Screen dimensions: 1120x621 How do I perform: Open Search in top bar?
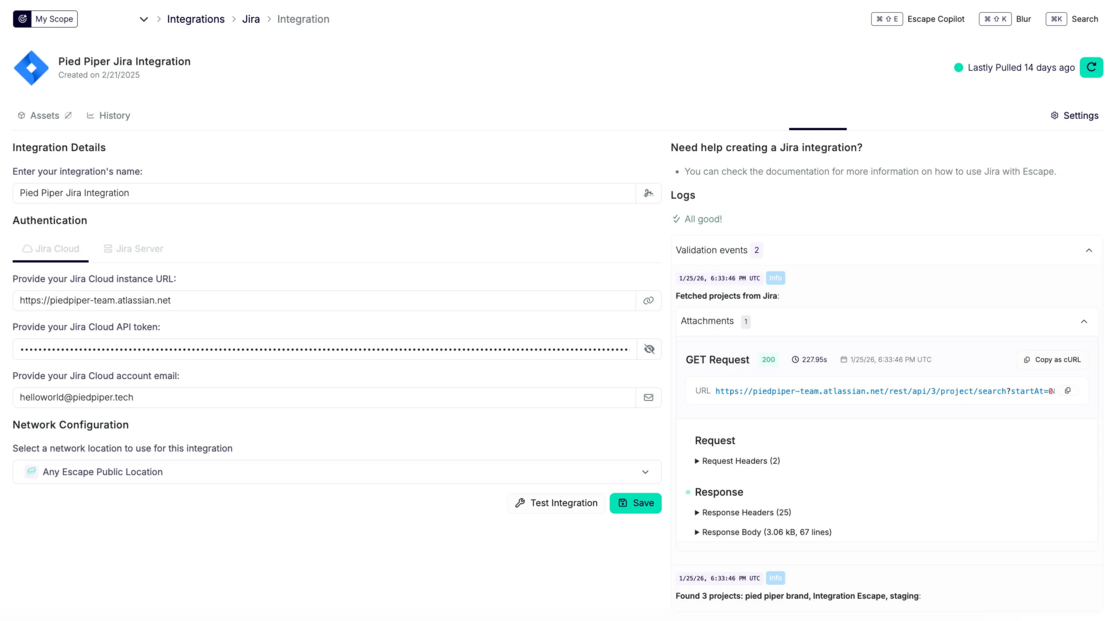point(1072,19)
